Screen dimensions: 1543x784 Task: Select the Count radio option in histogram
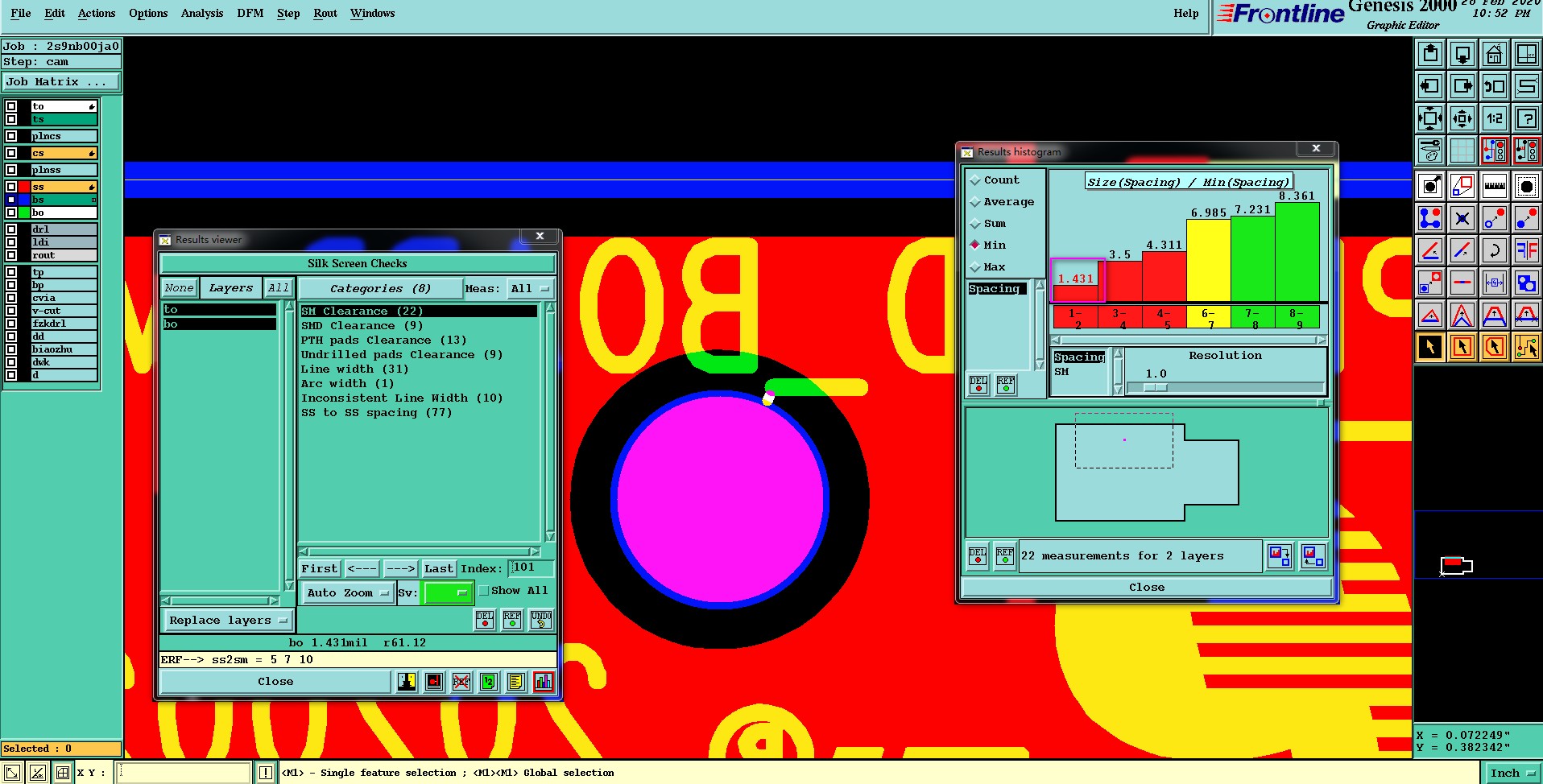coord(975,180)
